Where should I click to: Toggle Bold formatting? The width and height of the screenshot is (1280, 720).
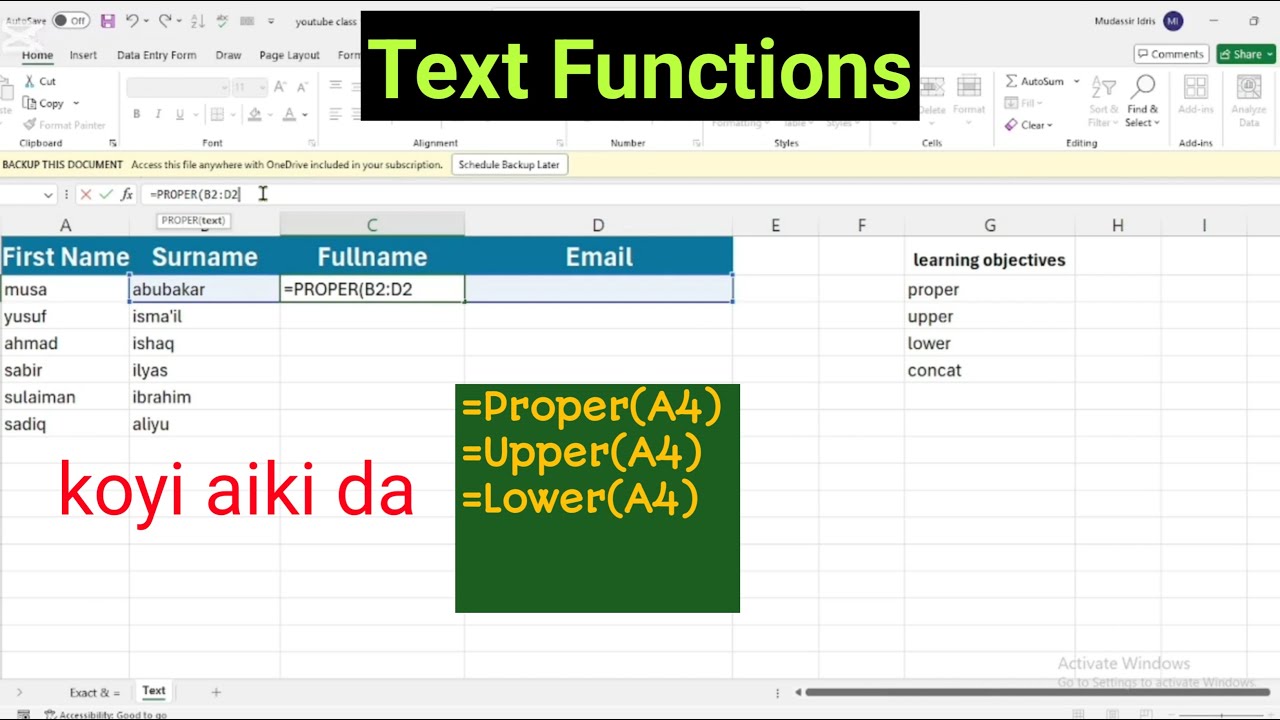[136, 115]
